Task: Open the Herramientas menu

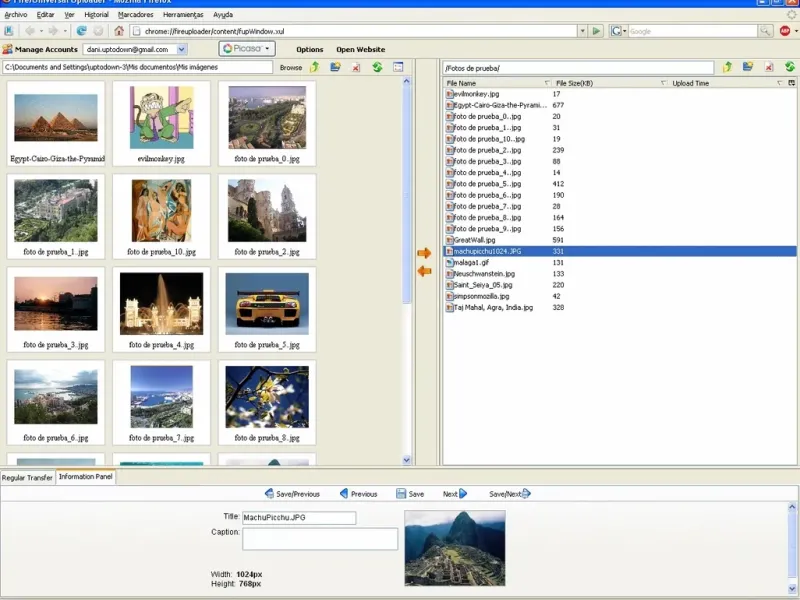Action: [183, 15]
